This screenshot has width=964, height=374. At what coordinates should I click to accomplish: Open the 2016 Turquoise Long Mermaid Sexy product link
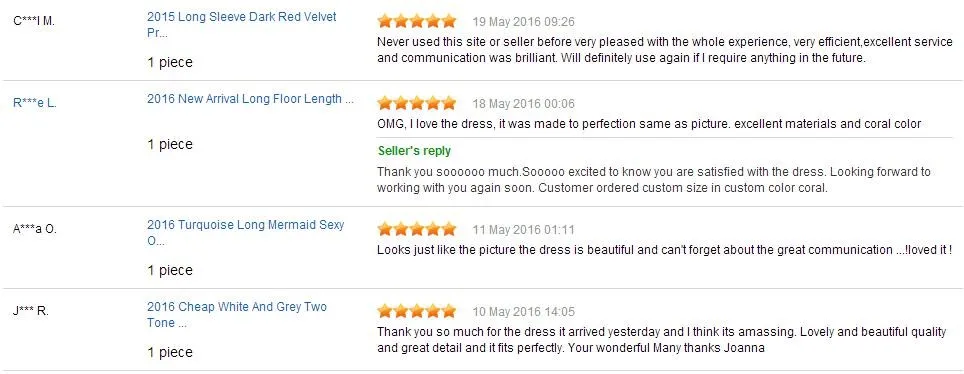point(245,233)
